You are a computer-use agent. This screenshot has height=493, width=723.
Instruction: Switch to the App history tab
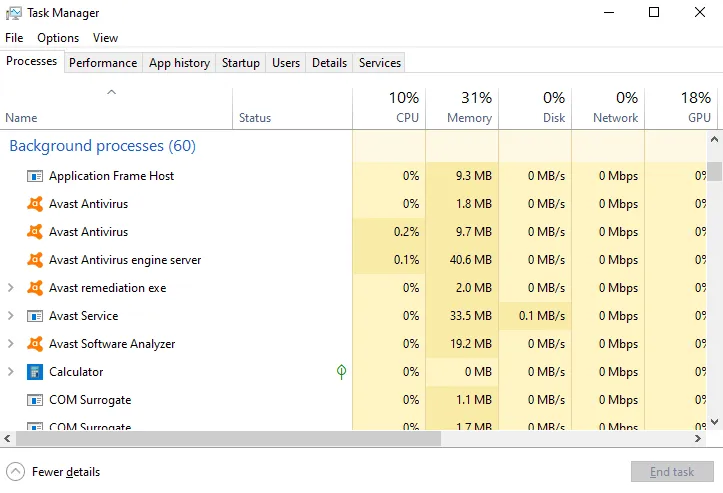(x=179, y=63)
